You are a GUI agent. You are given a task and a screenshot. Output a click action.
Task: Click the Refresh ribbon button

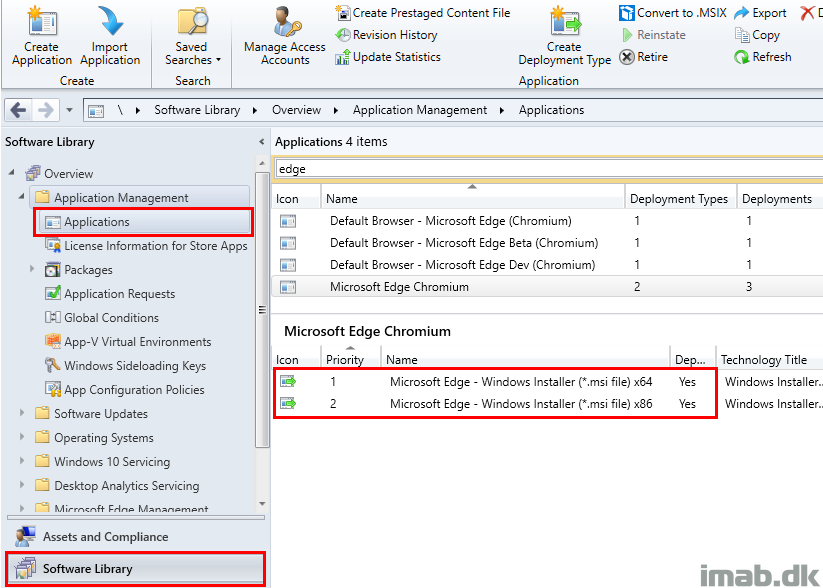pyautogui.click(x=763, y=57)
